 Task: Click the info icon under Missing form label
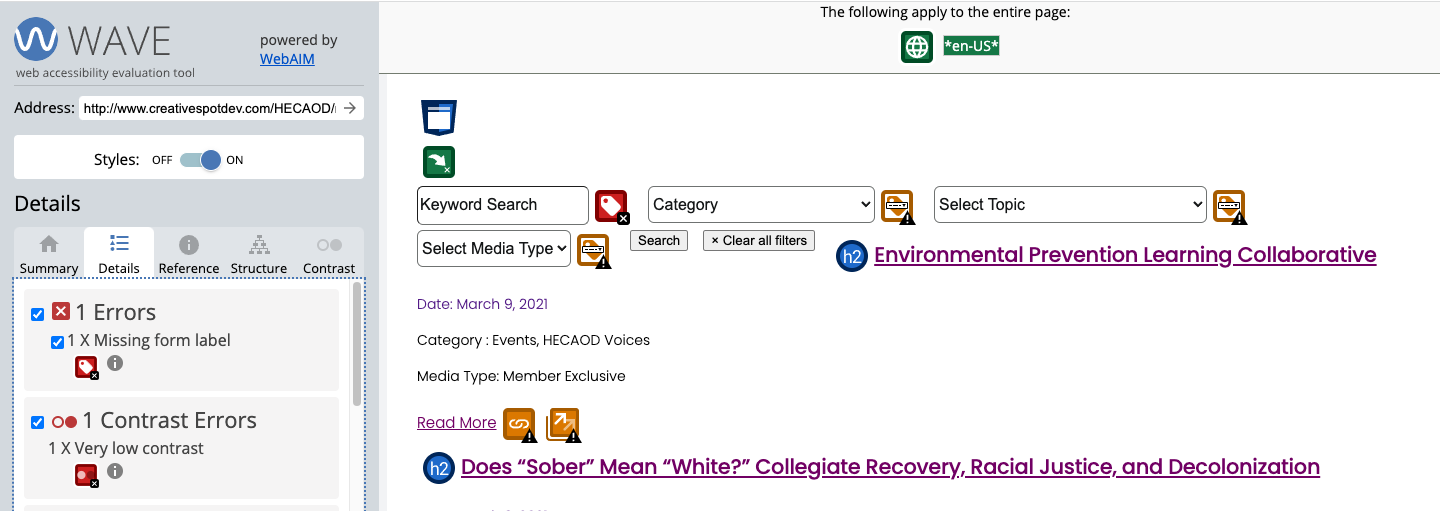point(115,363)
